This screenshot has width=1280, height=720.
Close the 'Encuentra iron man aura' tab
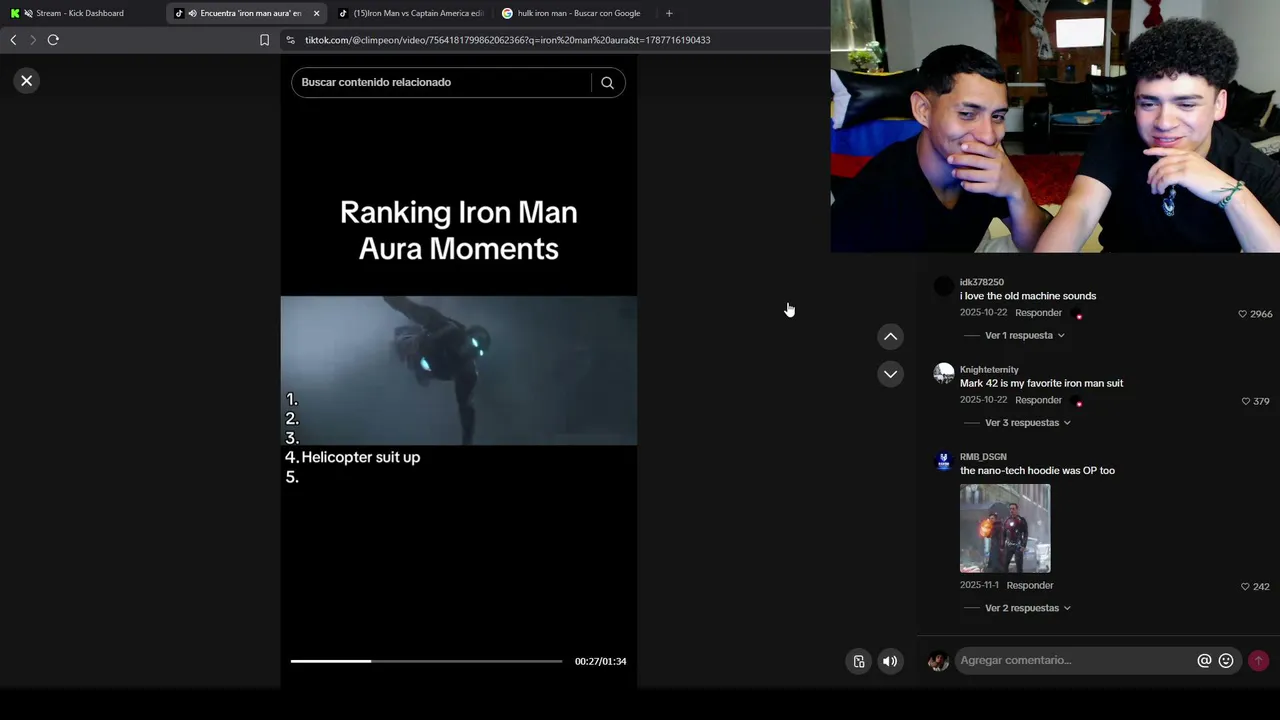click(316, 13)
